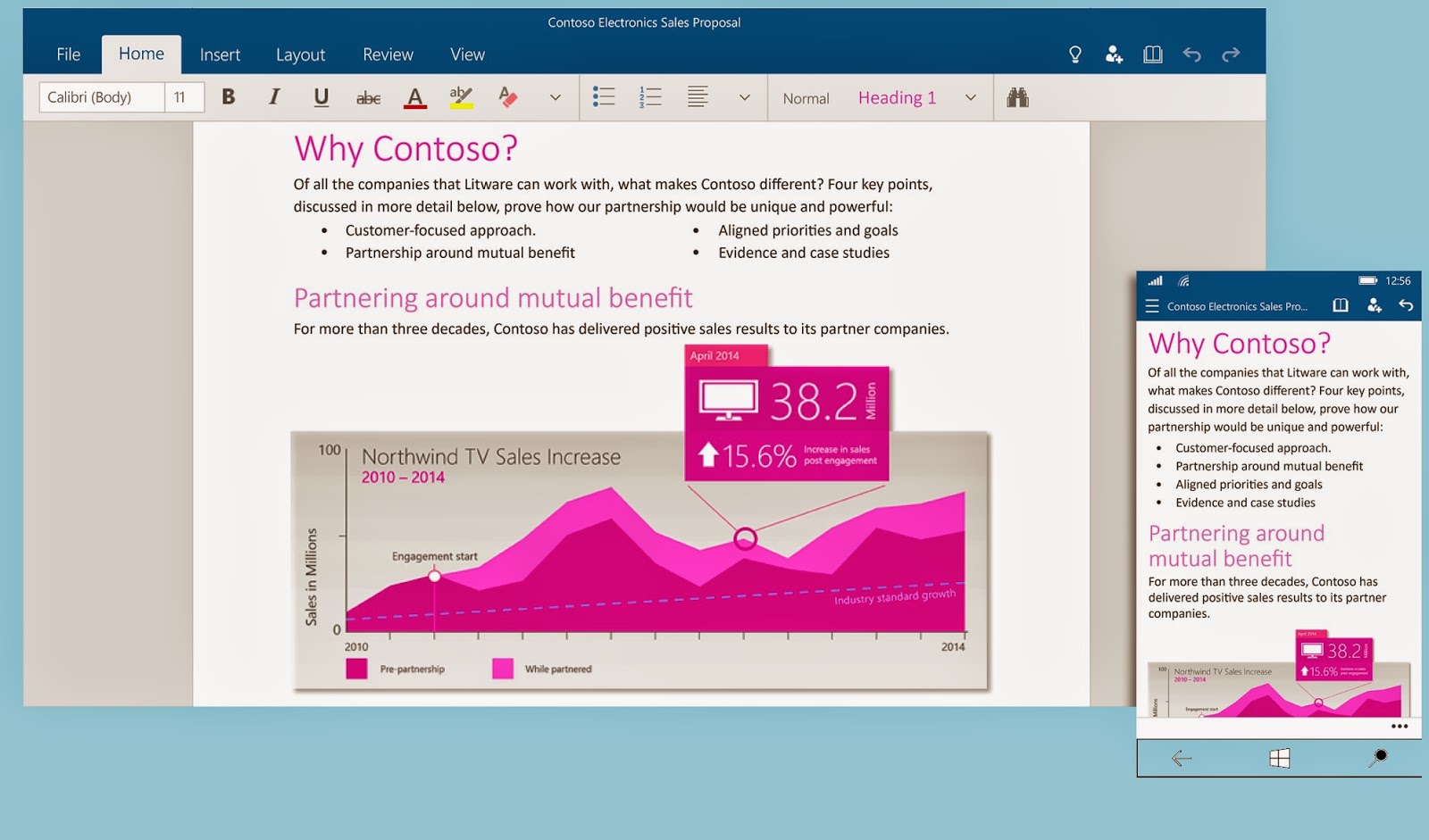Tap the phone Back arrow button
This screenshot has width=1429, height=840.
click(x=1182, y=759)
